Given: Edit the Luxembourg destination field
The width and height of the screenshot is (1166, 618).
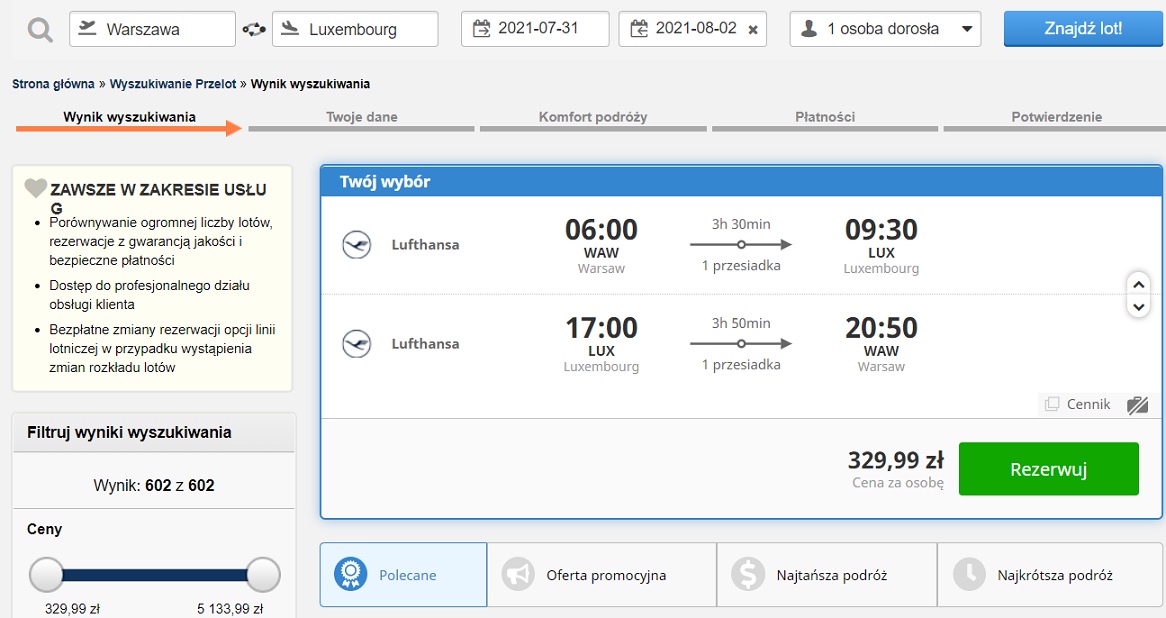Looking at the screenshot, I should (x=355, y=29).
